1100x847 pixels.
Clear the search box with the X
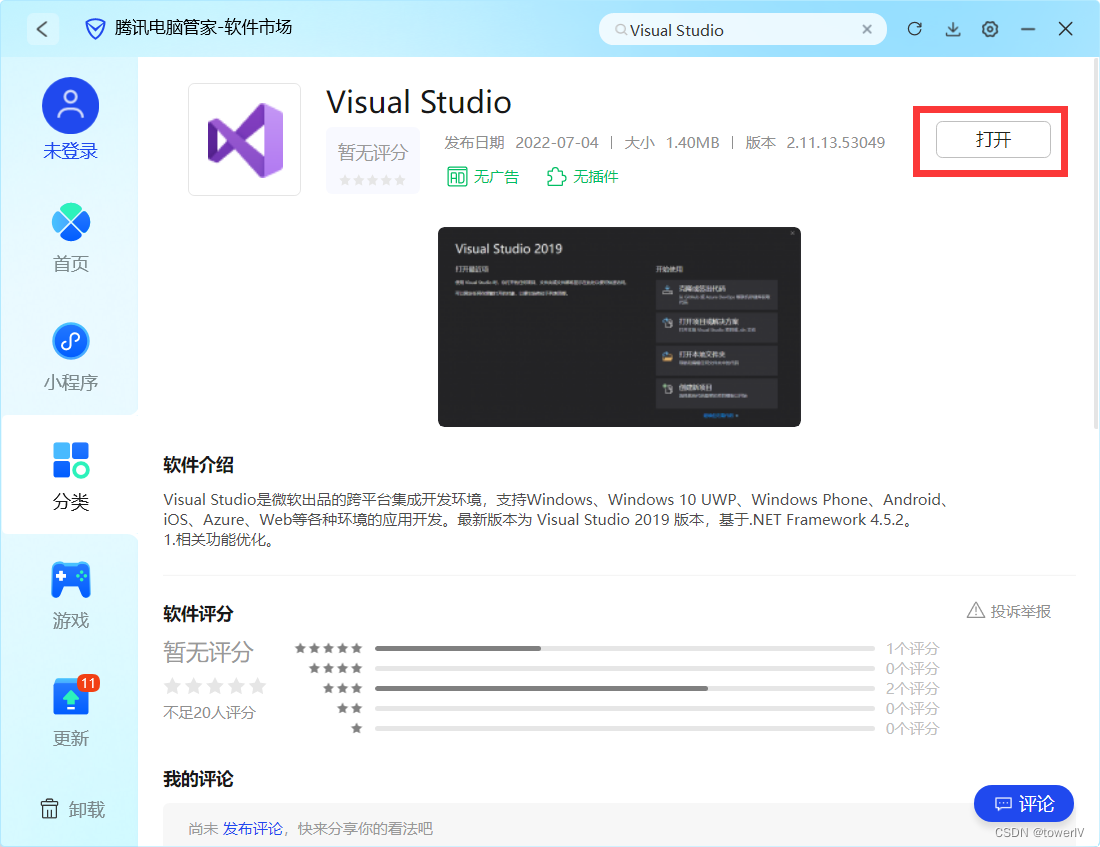[867, 29]
